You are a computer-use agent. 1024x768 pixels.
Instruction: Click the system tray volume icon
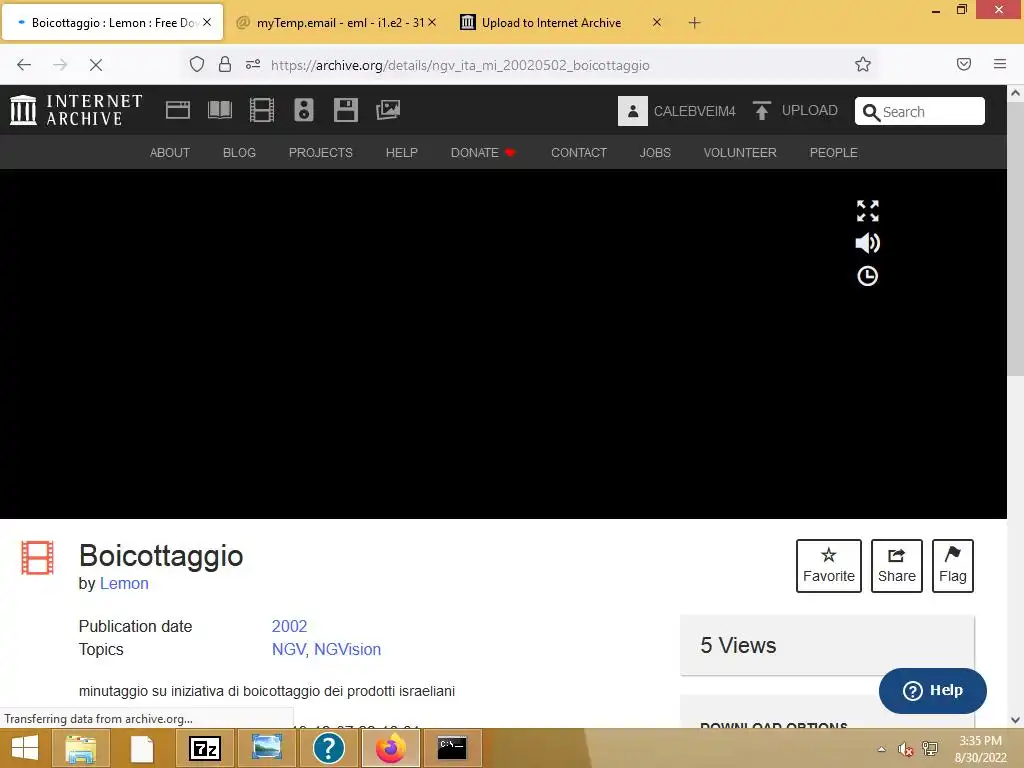pyautogui.click(x=904, y=749)
